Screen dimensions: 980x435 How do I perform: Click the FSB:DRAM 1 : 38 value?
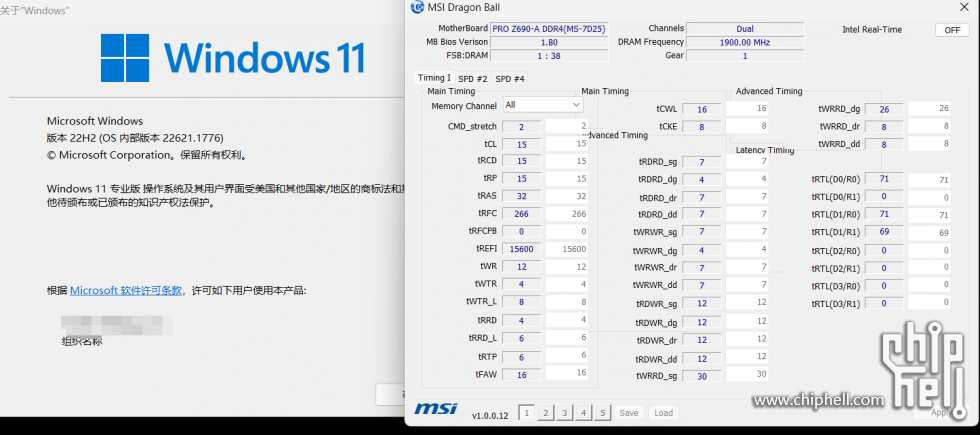[548, 56]
